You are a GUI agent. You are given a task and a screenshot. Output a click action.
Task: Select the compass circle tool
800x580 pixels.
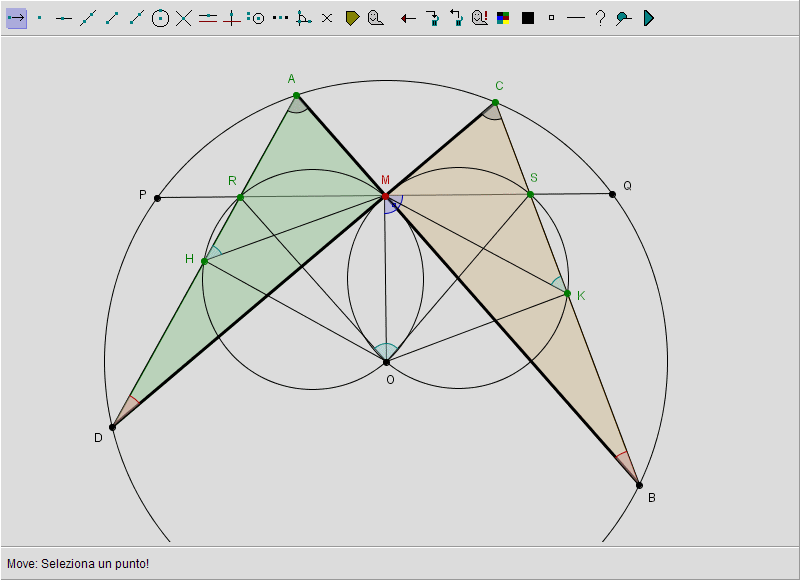[256, 18]
